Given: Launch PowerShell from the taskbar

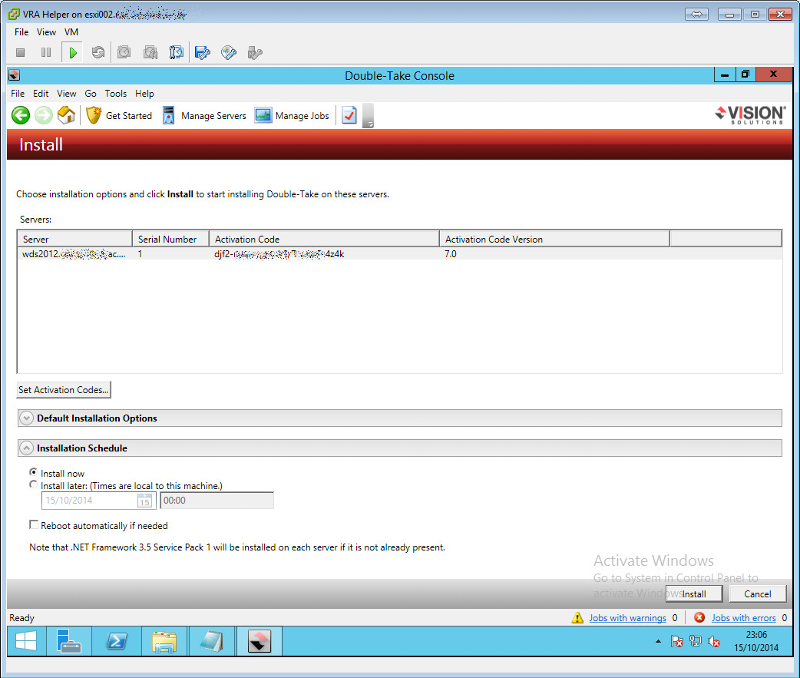Looking at the screenshot, I should [117, 641].
